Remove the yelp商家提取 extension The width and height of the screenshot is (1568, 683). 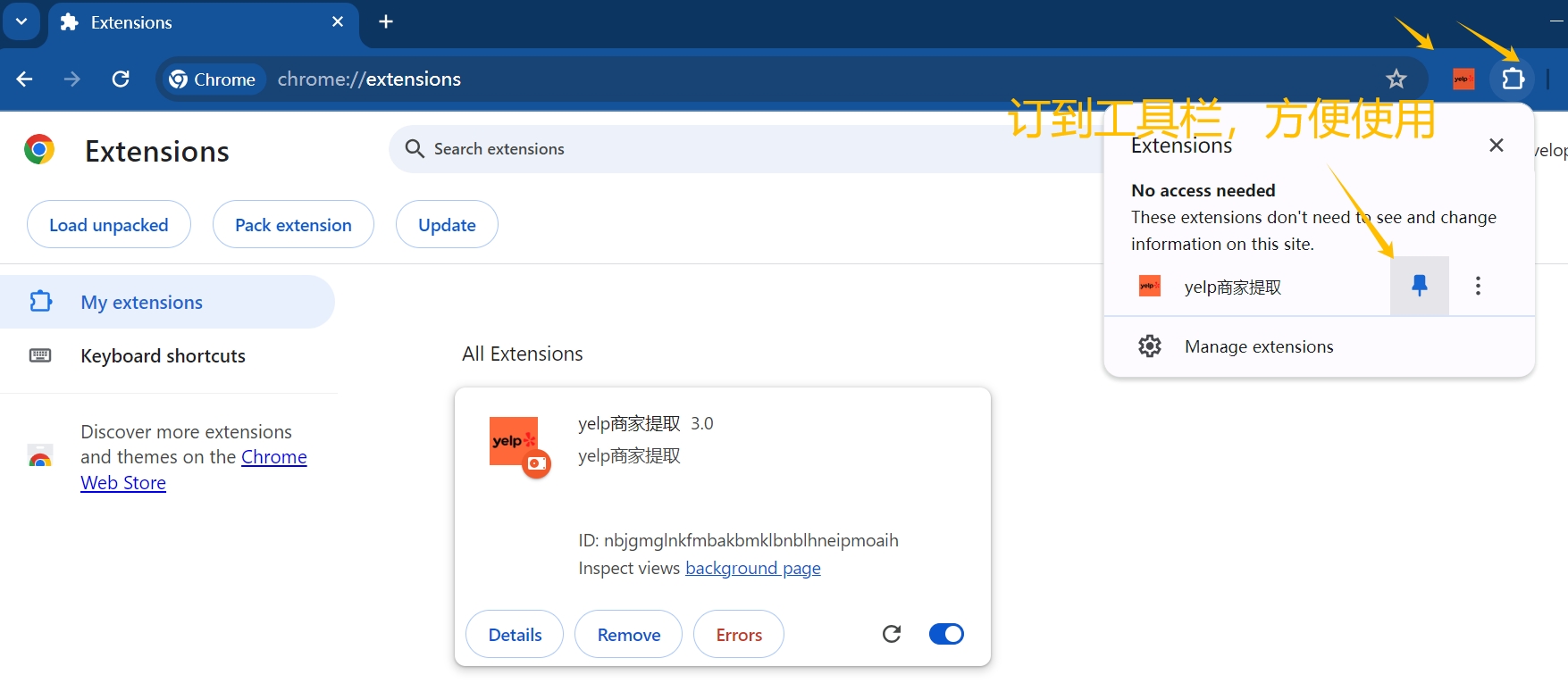click(629, 635)
